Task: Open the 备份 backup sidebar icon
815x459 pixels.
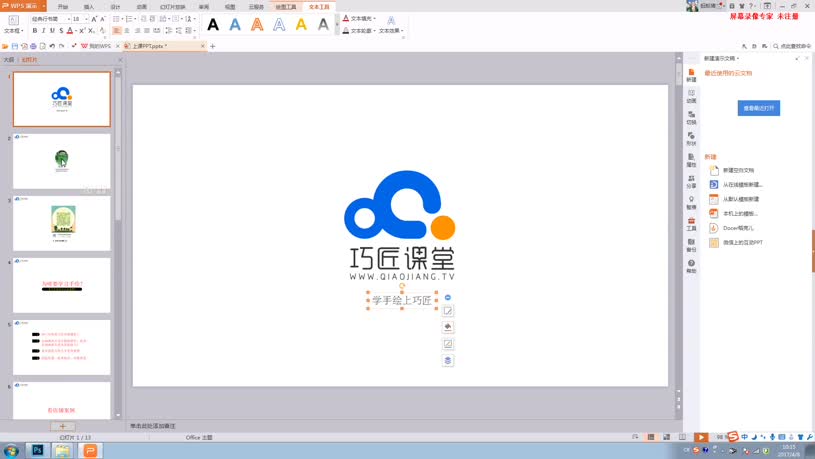Action: point(691,245)
